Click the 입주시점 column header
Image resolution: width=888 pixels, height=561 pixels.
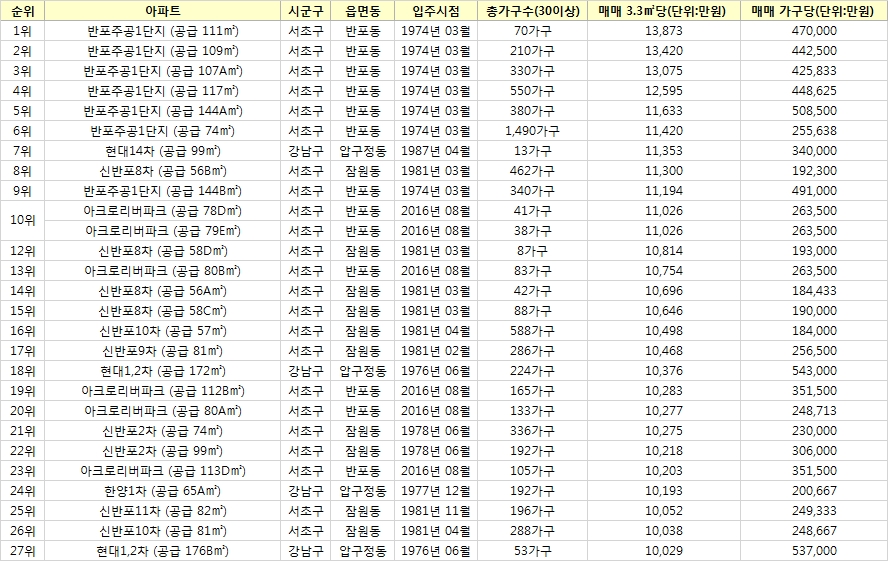pos(436,11)
